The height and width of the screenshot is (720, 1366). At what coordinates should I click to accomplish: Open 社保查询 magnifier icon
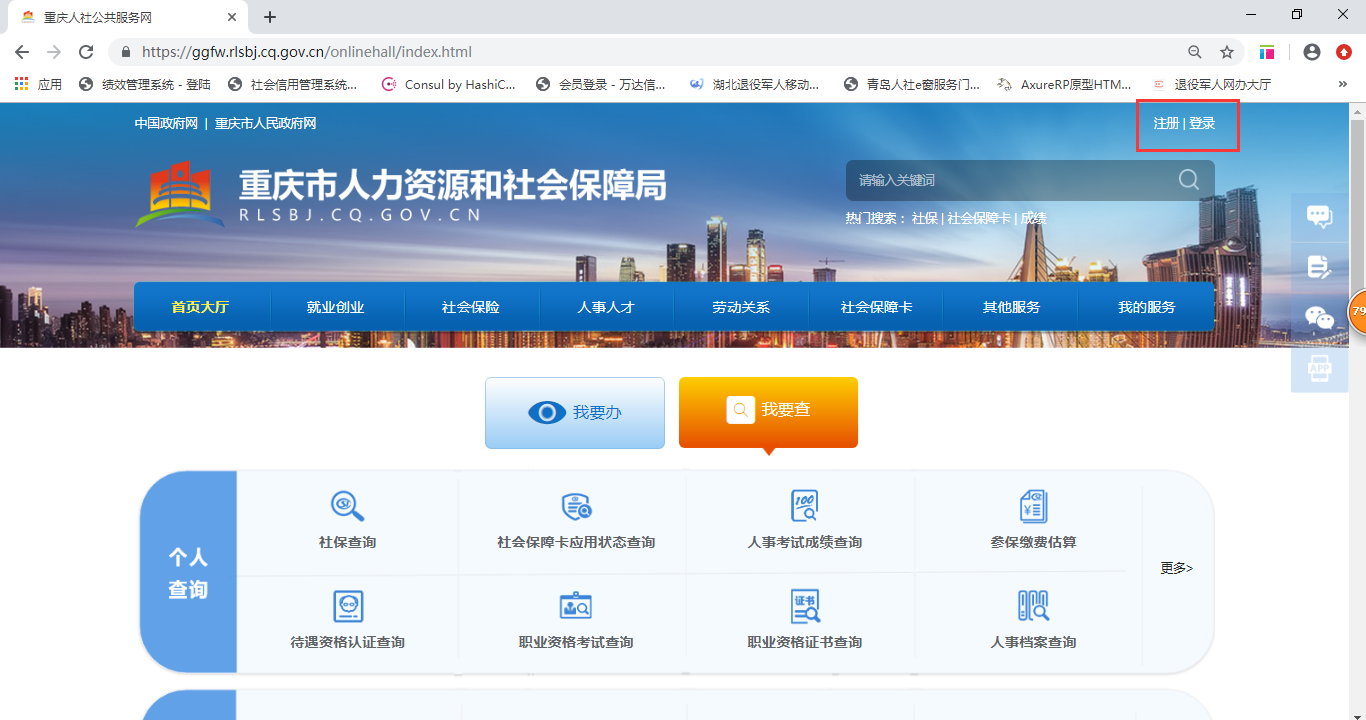347,506
